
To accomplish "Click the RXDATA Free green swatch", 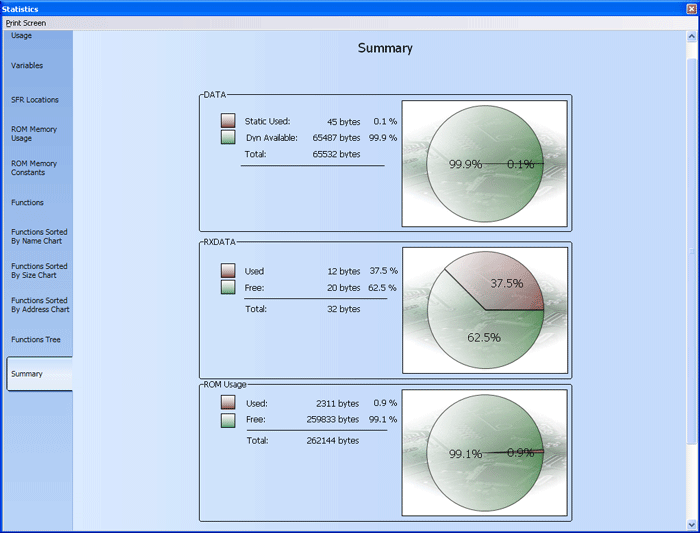I will coord(228,287).
